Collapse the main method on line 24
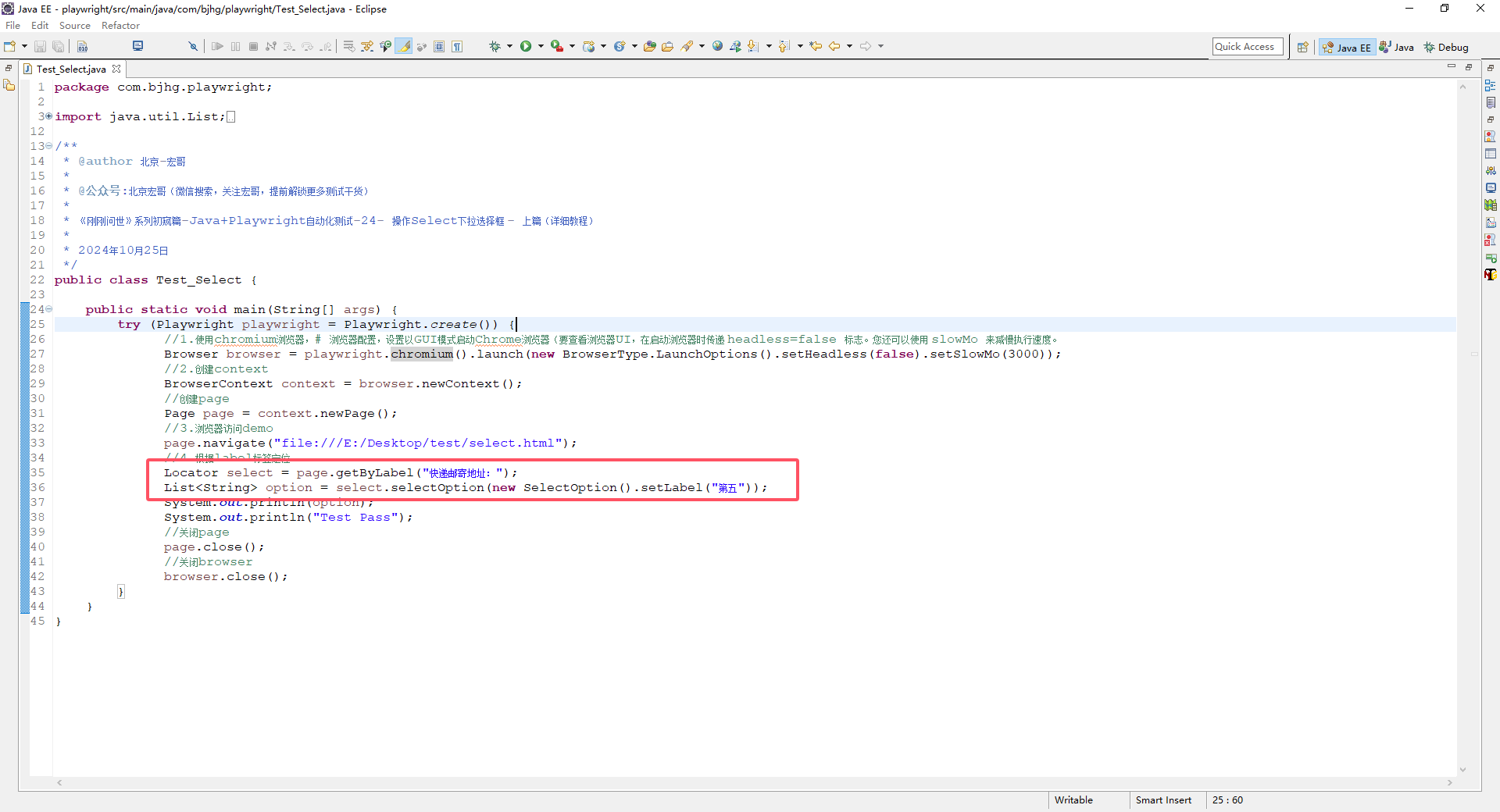 (x=49, y=309)
